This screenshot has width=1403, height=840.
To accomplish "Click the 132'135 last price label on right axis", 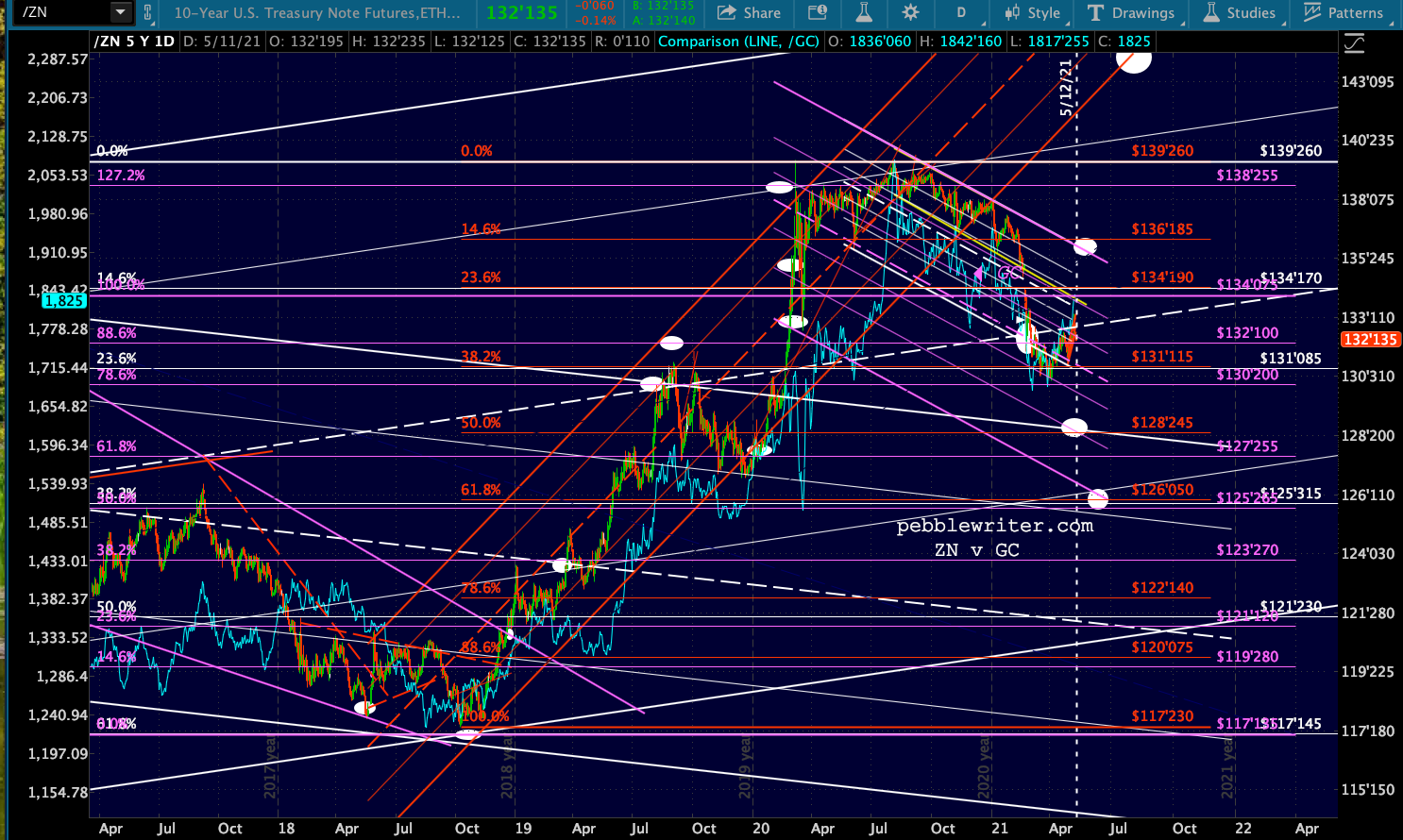I will pyautogui.click(x=1370, y=339).
